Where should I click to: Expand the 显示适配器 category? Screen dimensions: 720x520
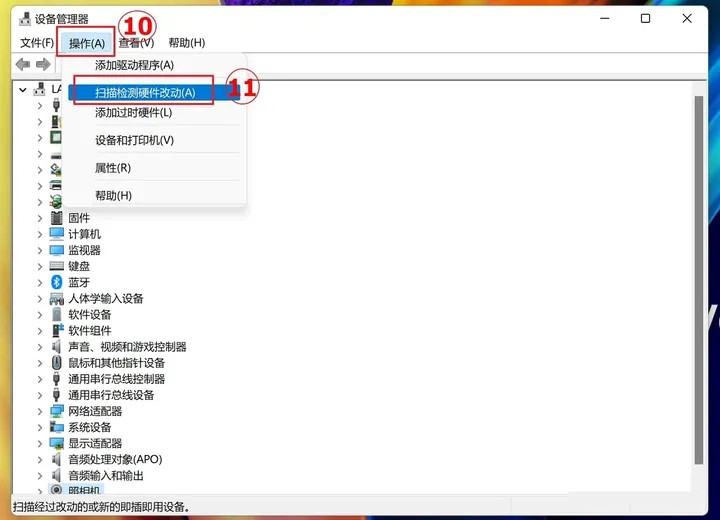click(x=40, y=443)
